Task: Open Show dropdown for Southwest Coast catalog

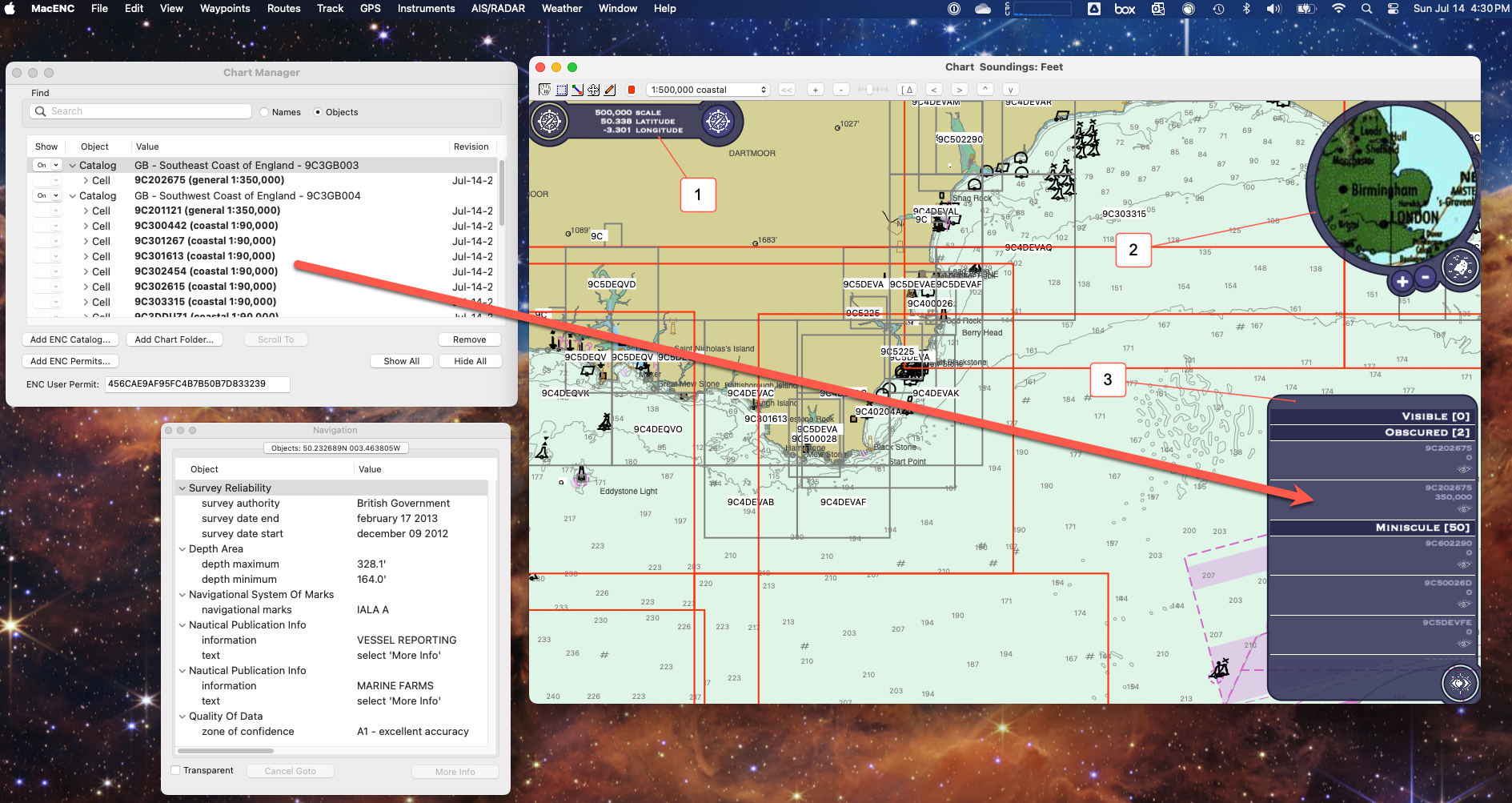Action: (x=47, y=195)
